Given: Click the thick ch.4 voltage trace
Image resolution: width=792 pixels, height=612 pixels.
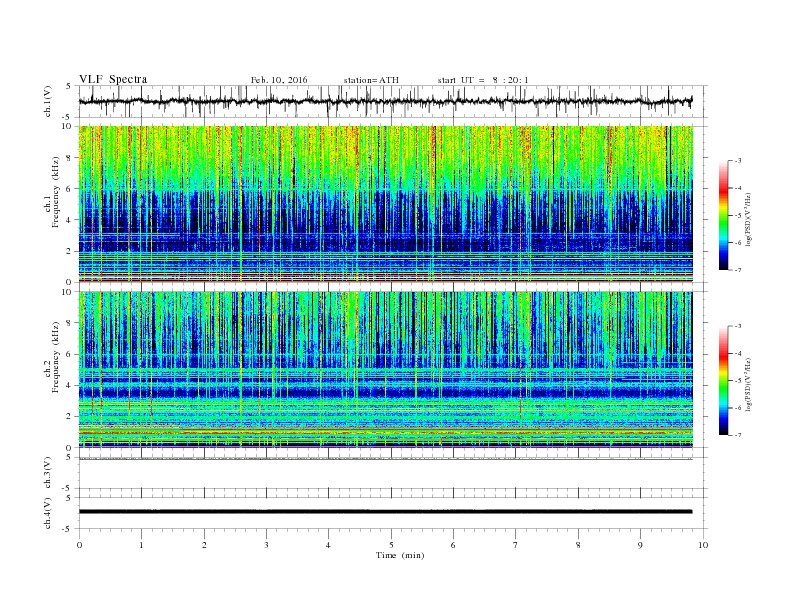Looking at the screenshot, I should click(385, 512).
